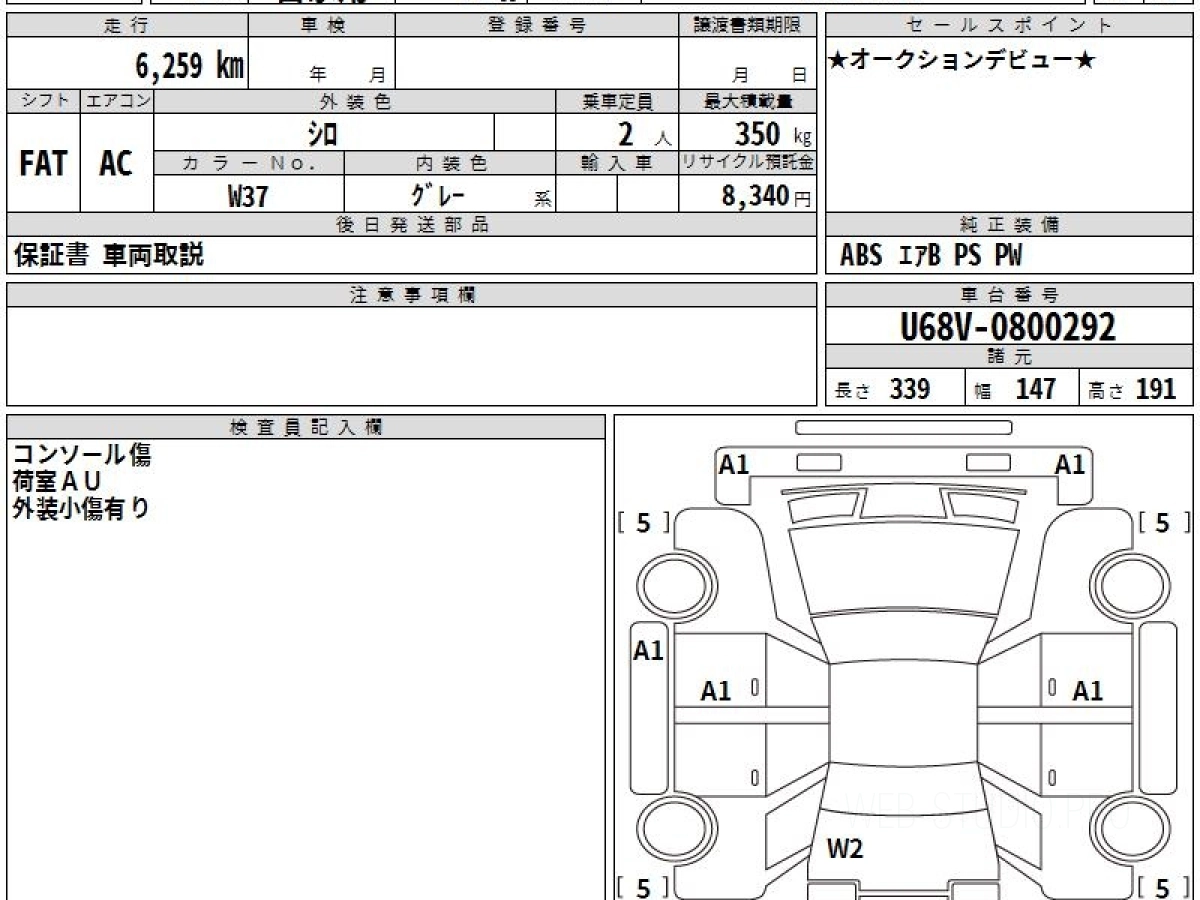Image resolution: width=1200 pixels, height=900 pixels.
Task: Select the 登録番号 header
Action: (537, 26)
